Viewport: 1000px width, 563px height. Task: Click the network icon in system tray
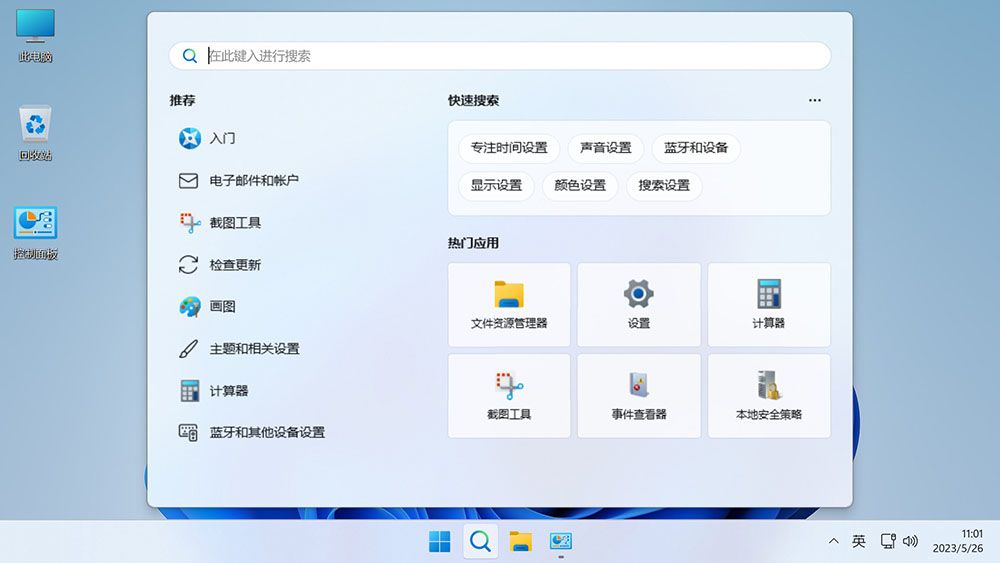point(888,541)
